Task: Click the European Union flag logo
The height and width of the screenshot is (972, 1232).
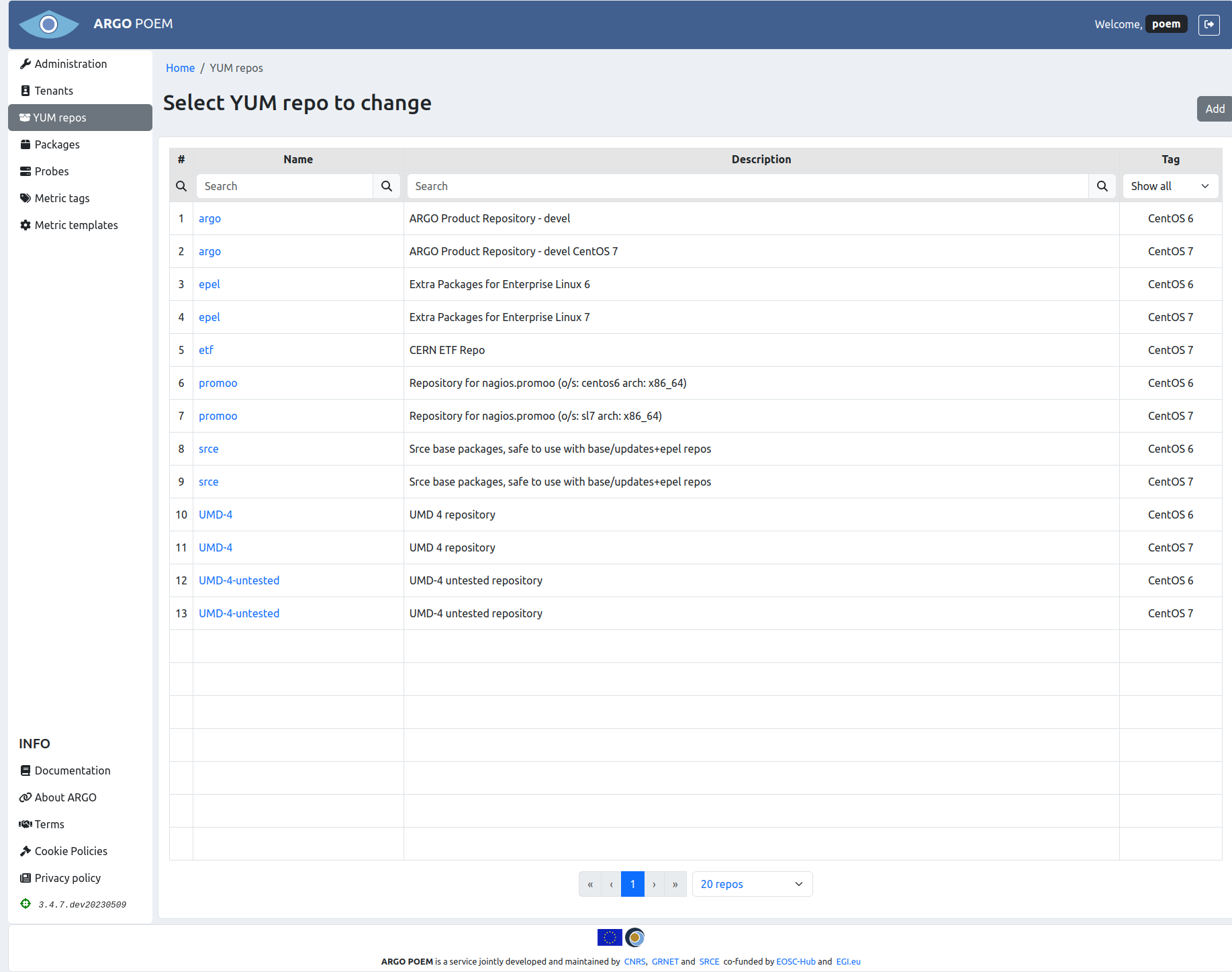Action: coord(609,937)
